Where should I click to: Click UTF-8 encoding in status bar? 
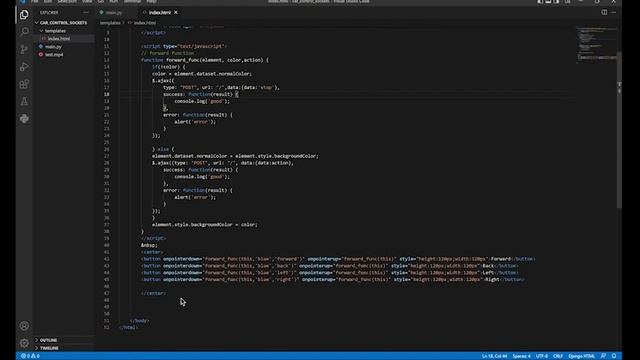(542, 356)
